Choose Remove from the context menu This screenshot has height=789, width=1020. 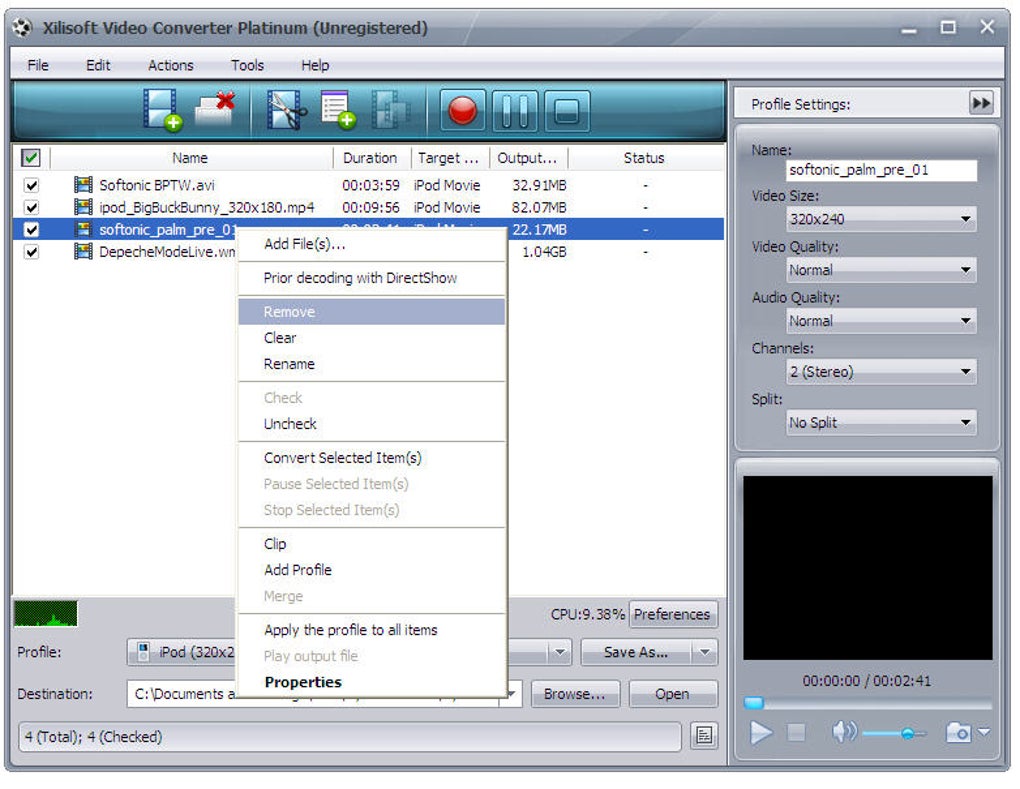372,312
